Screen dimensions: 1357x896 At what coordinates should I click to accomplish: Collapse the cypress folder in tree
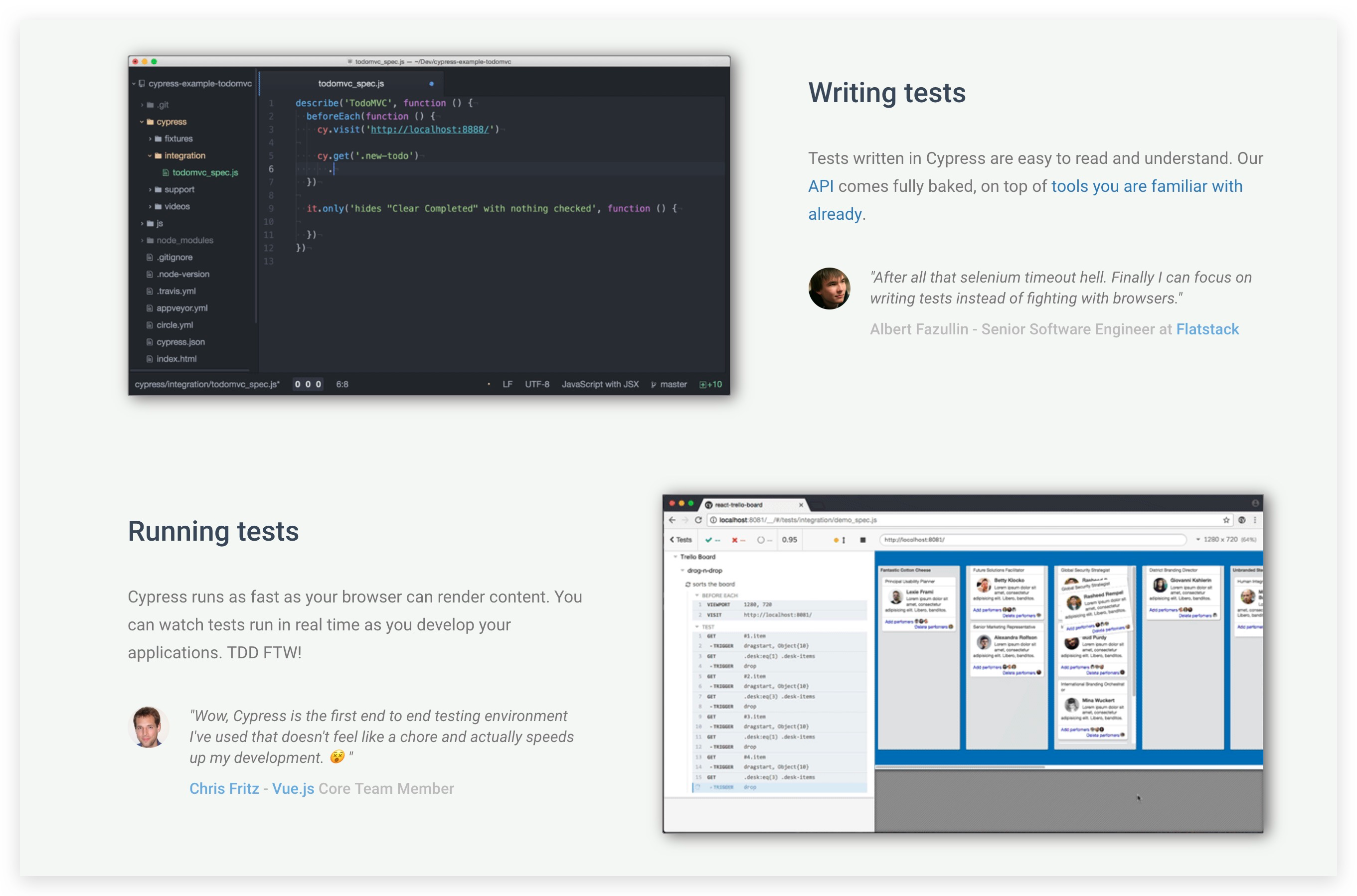click(x=142, y=122)
